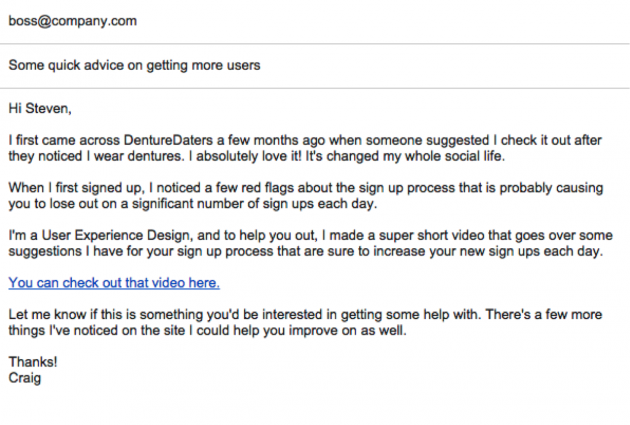The width and height of the screenshot is (630, 425).
Task: Click 'whole social life' at the first paragraph's end
Action: click(454, 156)
